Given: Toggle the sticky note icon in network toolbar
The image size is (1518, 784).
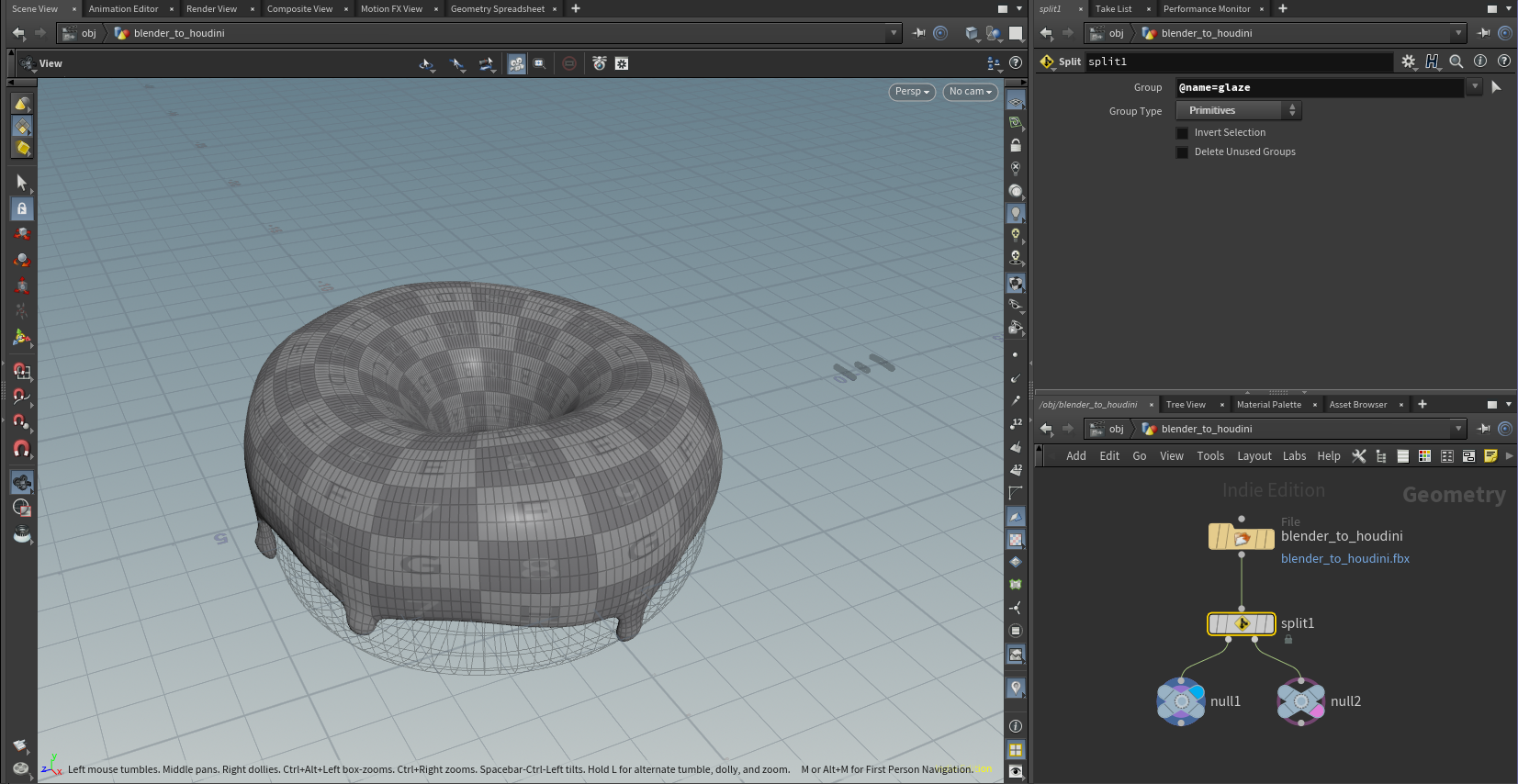Looking at the screenshot, I should pyautogui.click(x=1490, y=456).
